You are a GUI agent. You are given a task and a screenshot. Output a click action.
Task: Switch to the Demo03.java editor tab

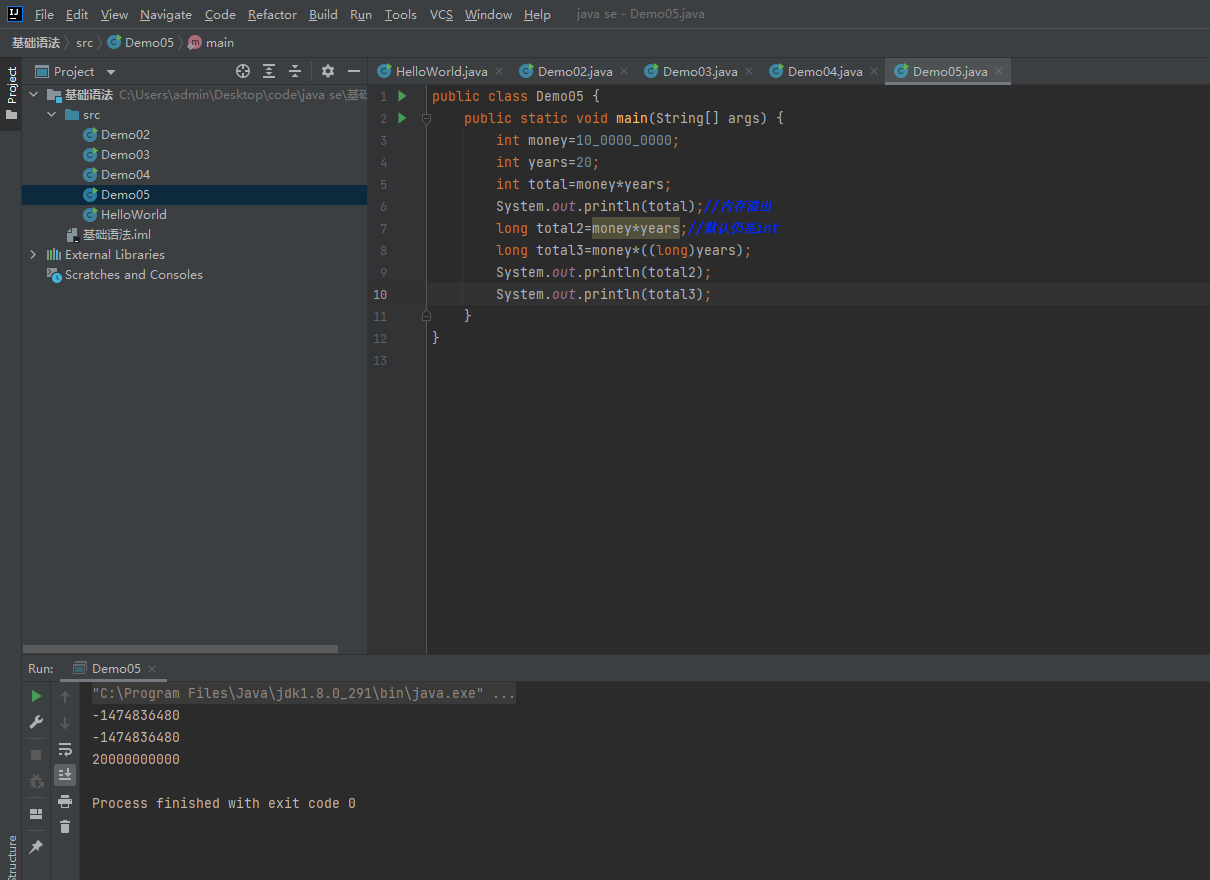(699, 71)
